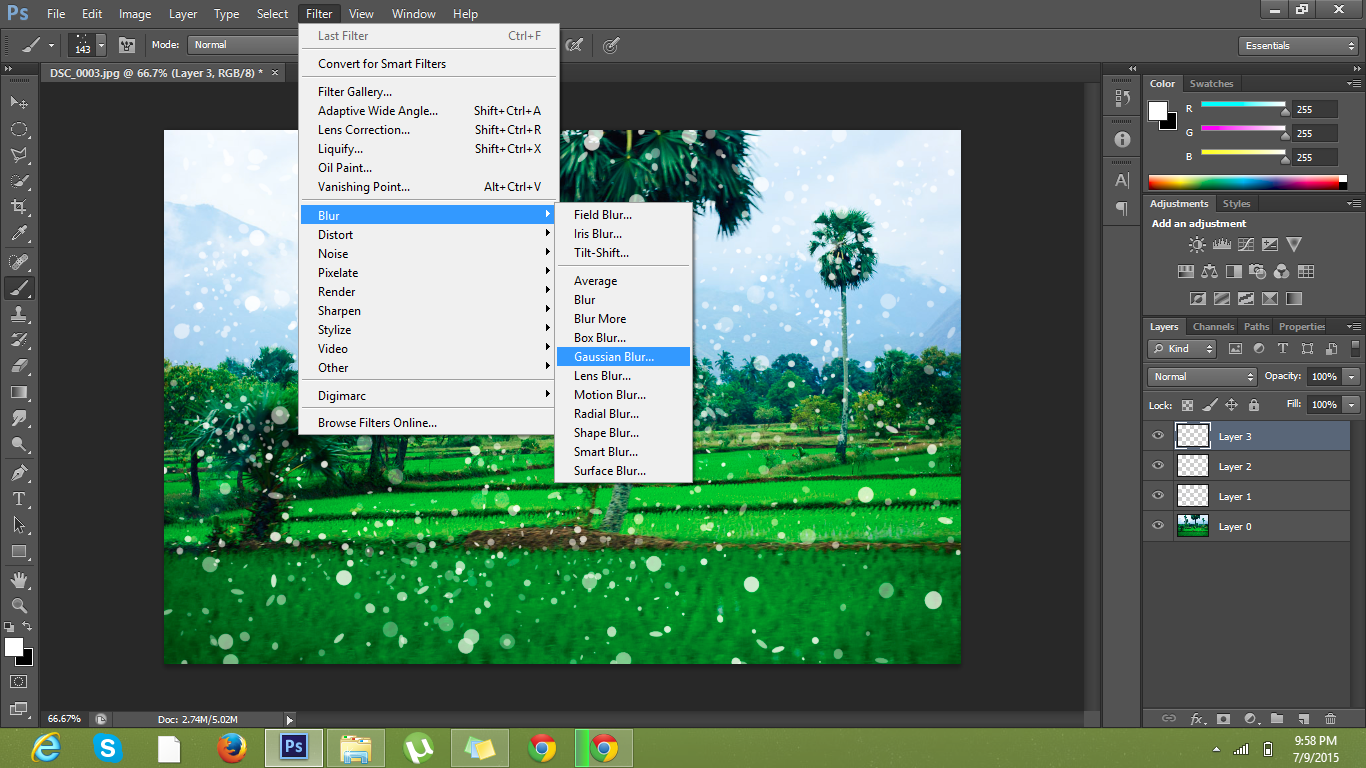
Task: Open the Distort filter submenu
Action: pyautogui.click(x=428, y=235)
